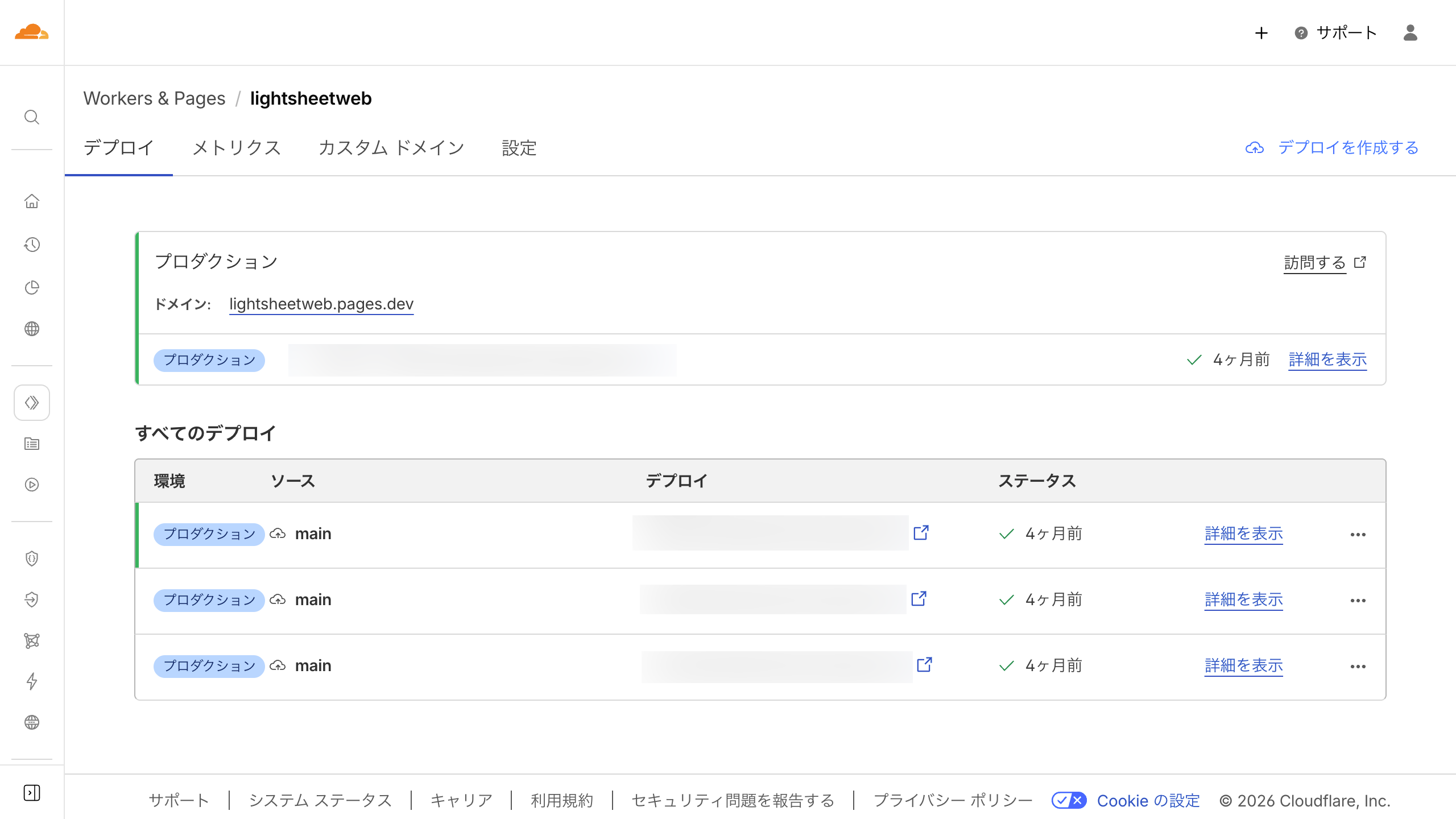1456x819 pixels.
Task: Switch to the 設定 tab
Action: [x=518, y=148]
